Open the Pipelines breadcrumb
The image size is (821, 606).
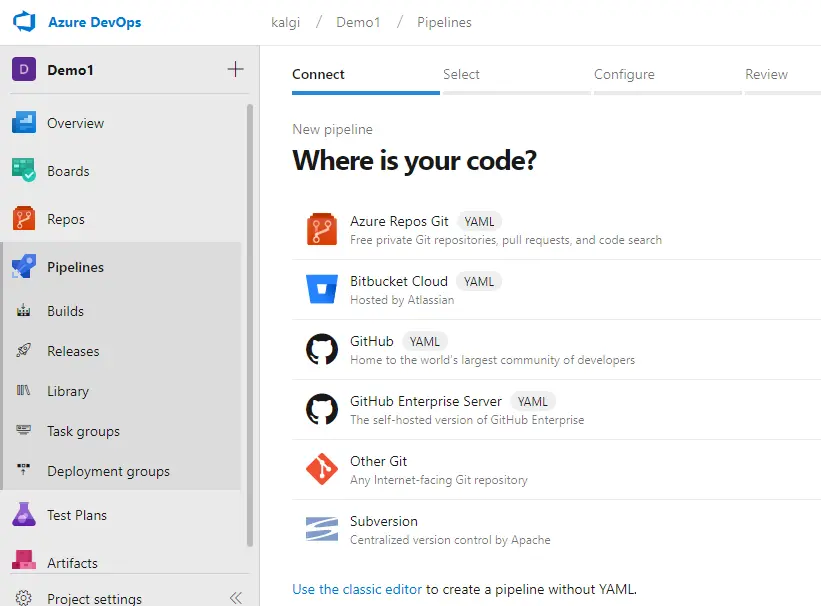tap(444, 22)
